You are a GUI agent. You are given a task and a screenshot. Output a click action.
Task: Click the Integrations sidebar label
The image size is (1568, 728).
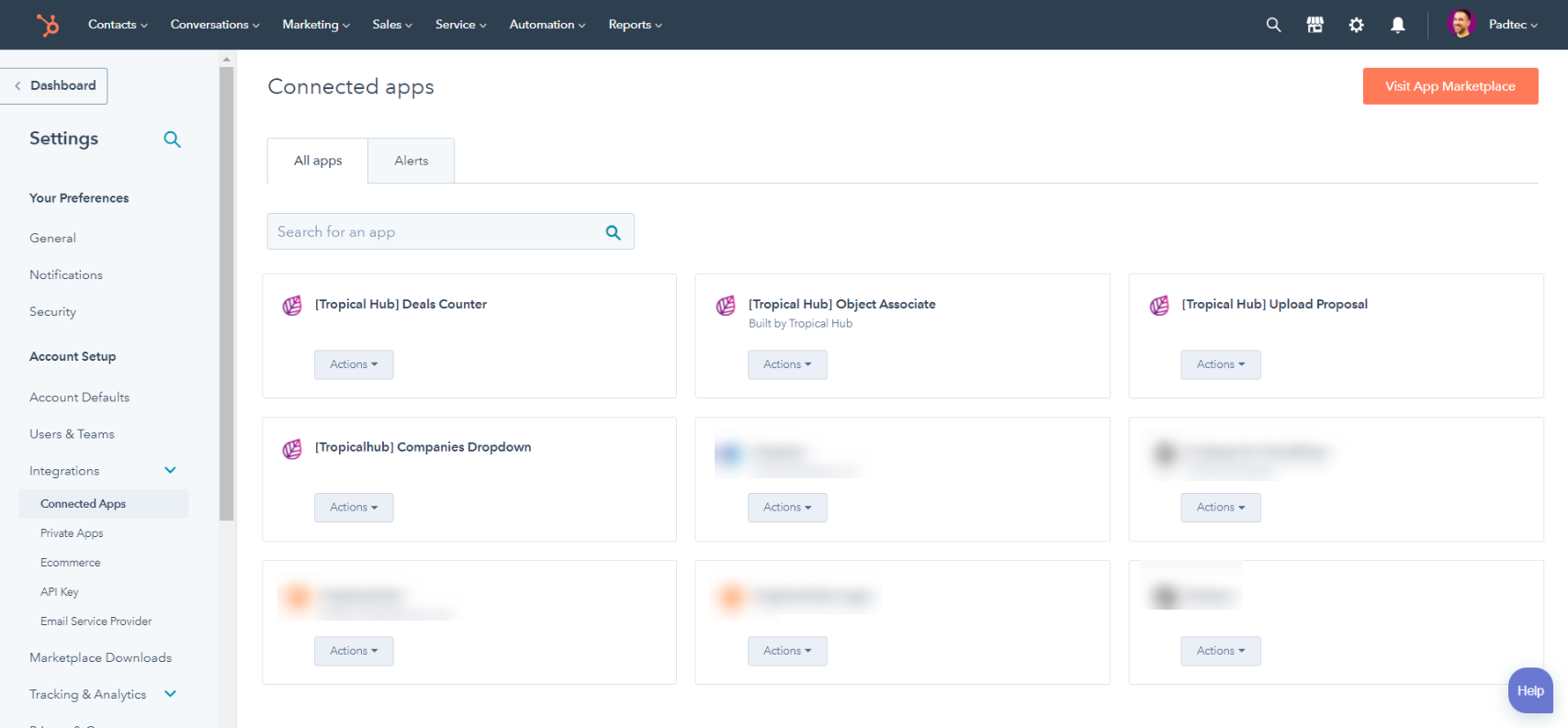[64, 471]
